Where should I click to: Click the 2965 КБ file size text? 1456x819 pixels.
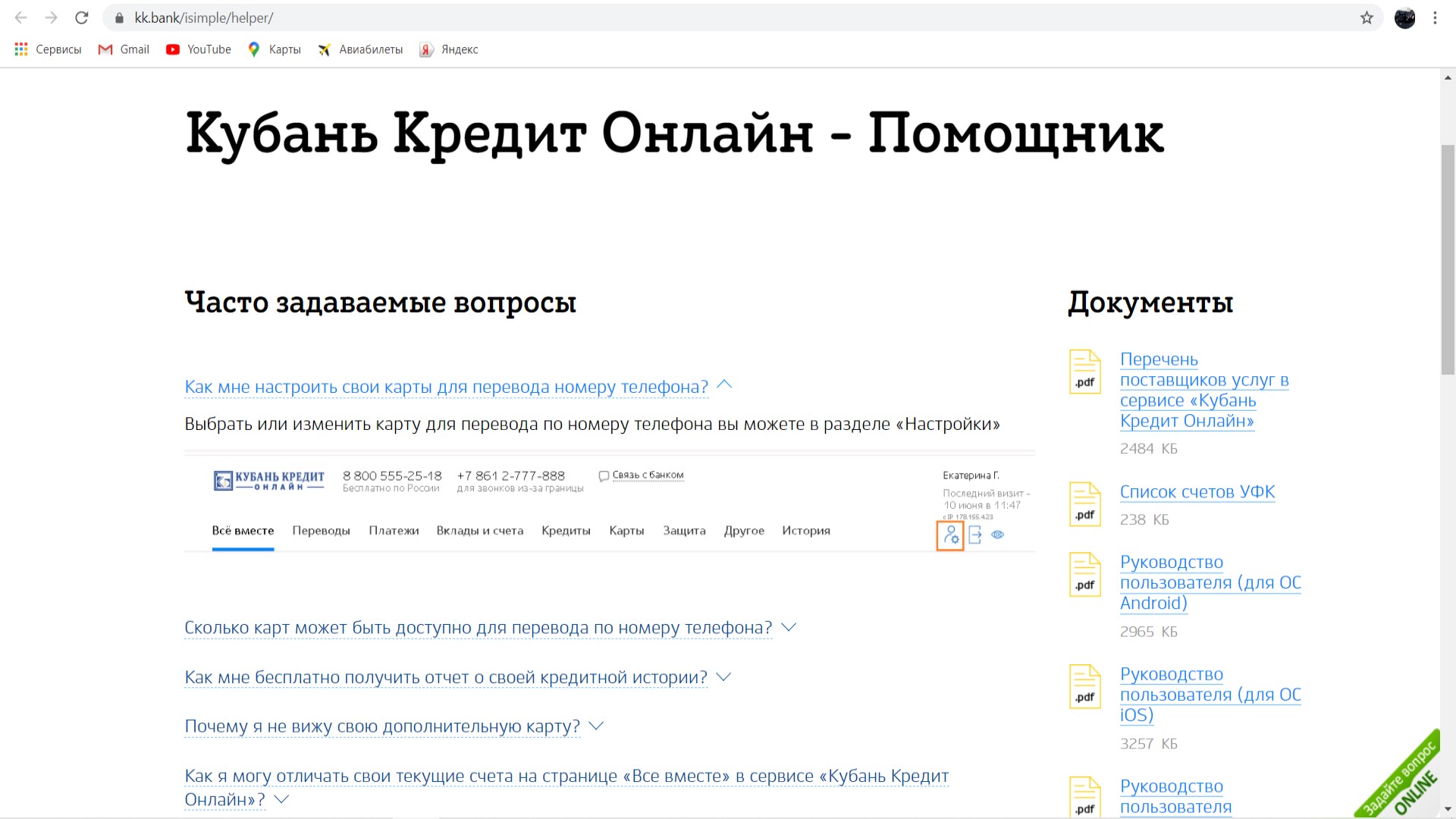(x=1148, y=632)
